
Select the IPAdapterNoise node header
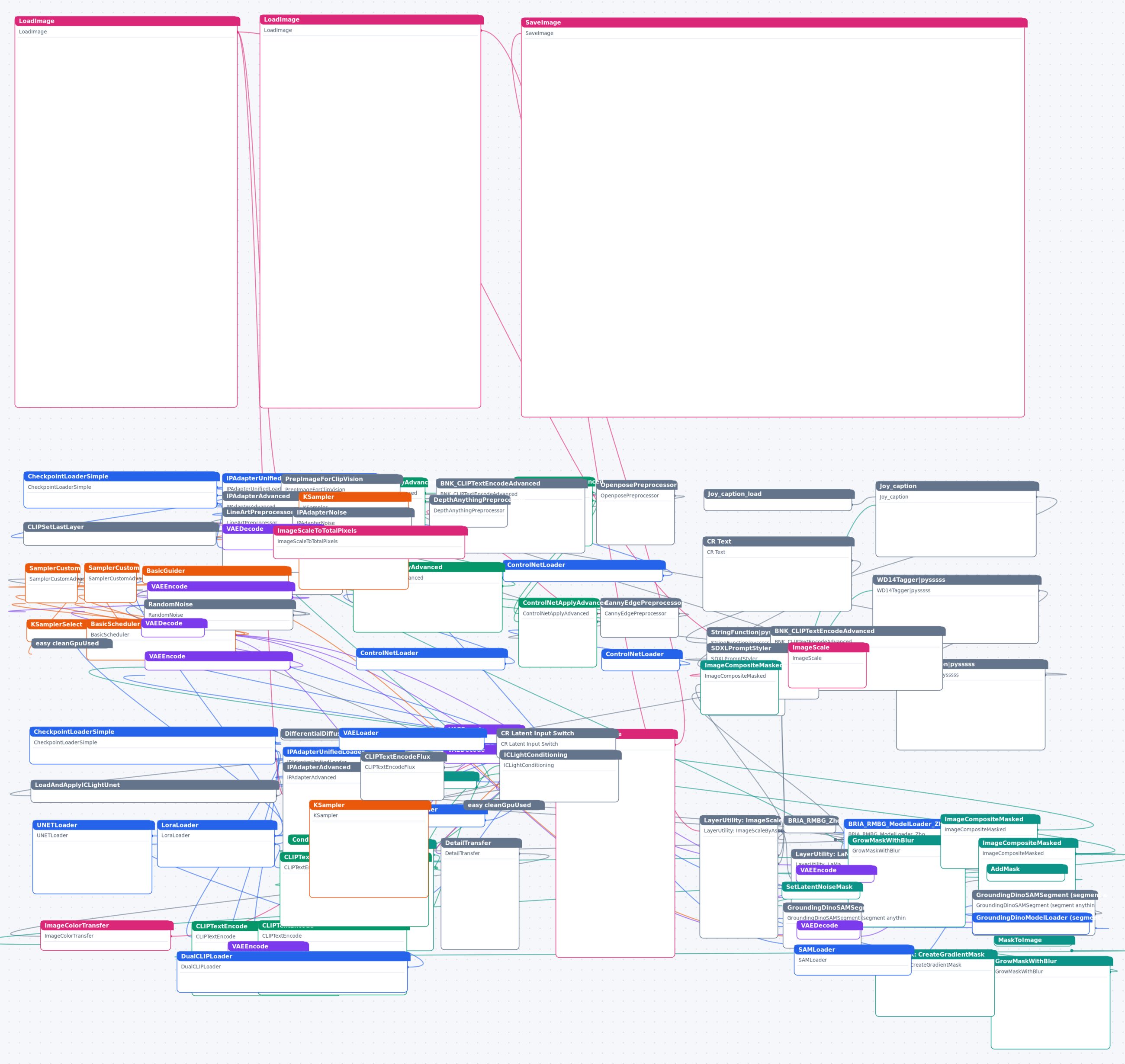coord(354,513)
